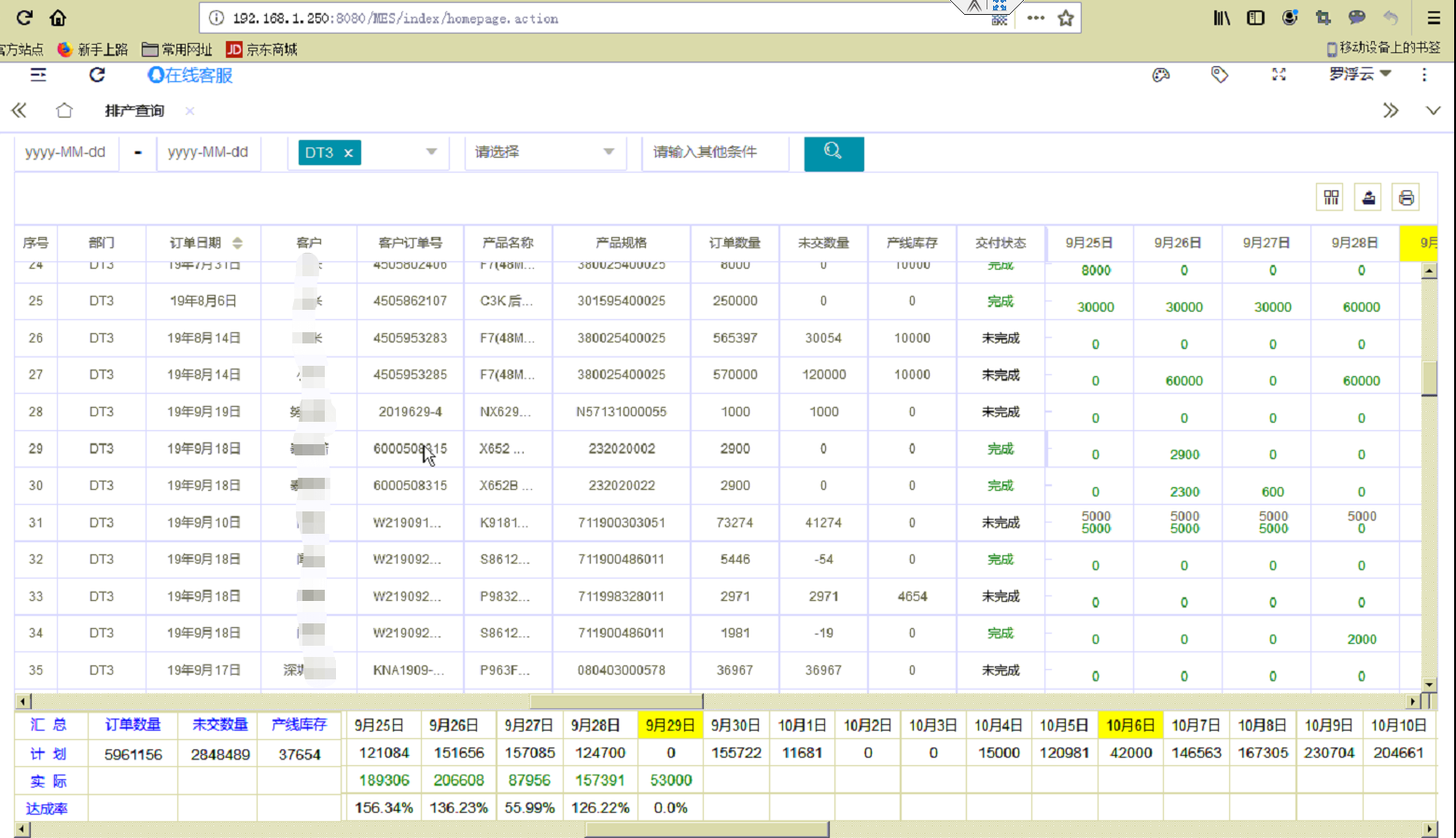Viewport: 1456px width, 838px height.
Task: Click the export/download icon above the table
Action: 1368,197
